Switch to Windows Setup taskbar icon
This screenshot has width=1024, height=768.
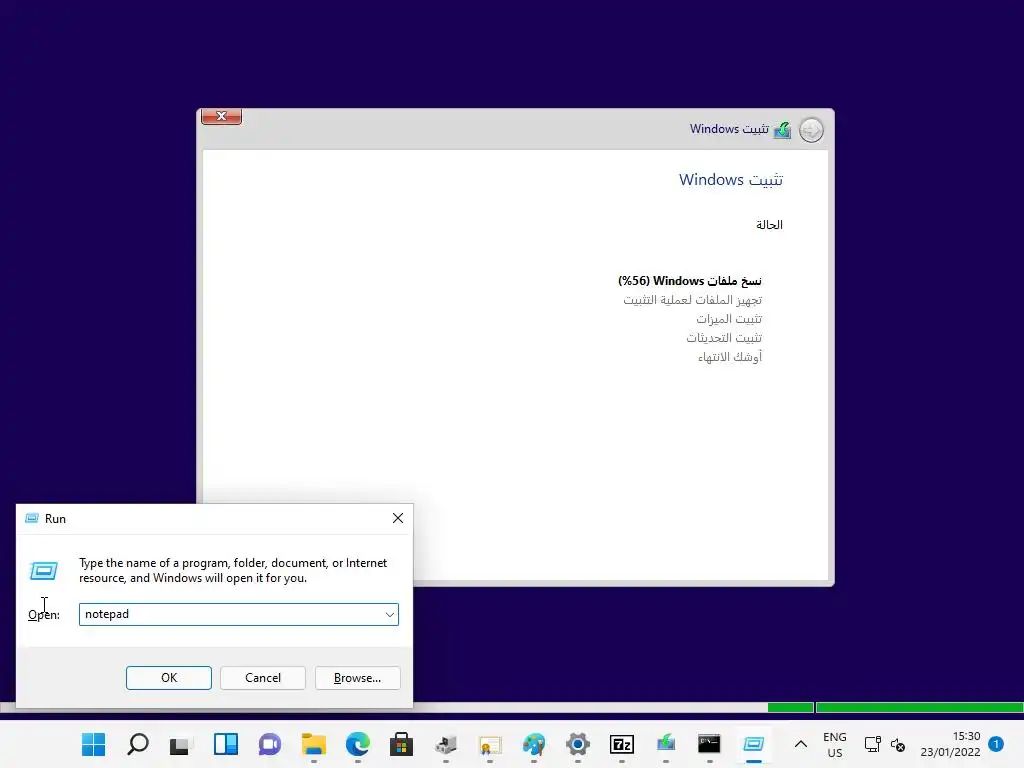pos(665,743)
